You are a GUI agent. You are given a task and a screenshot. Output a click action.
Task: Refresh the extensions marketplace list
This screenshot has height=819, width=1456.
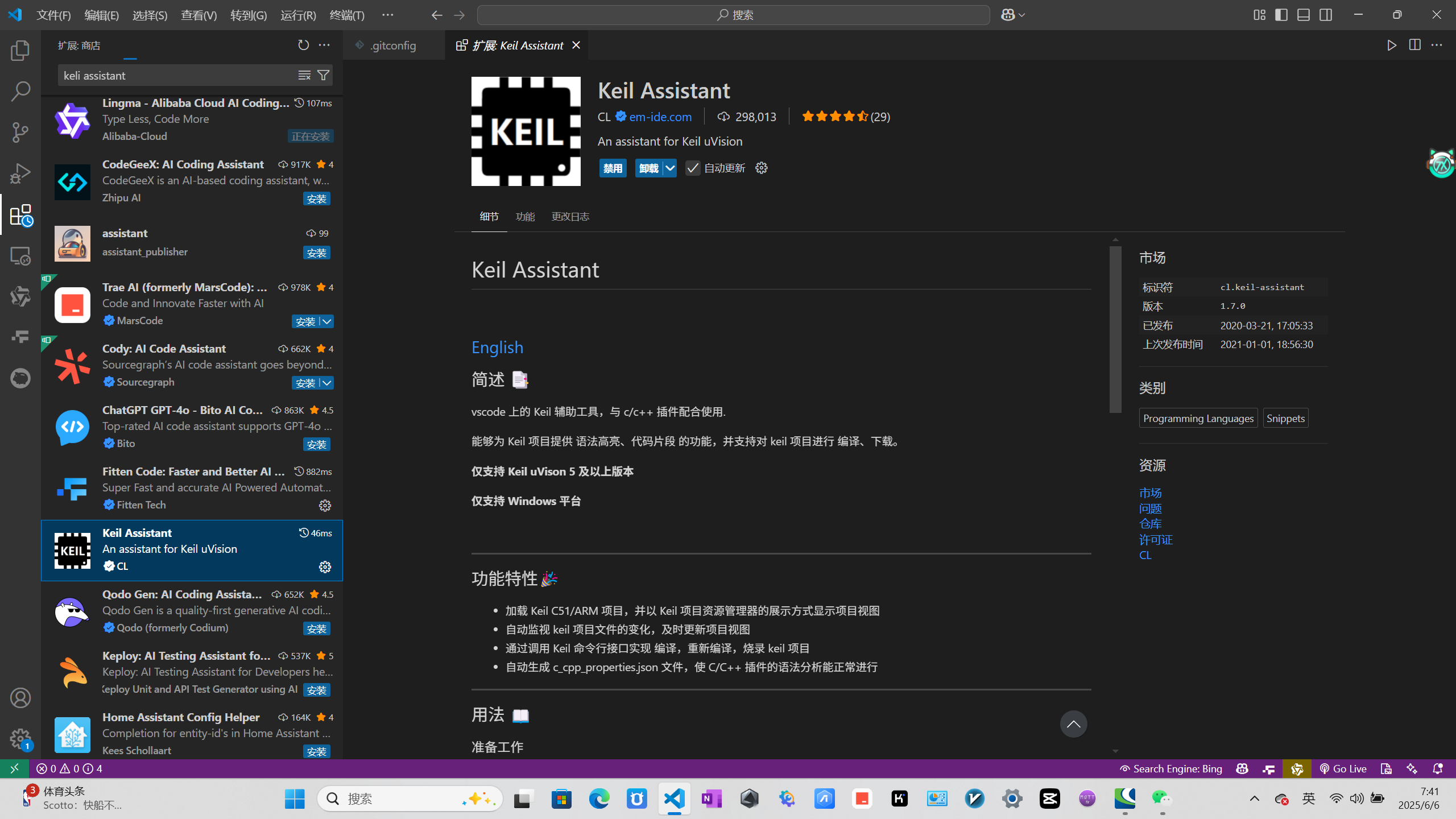[x=303, y=45]
